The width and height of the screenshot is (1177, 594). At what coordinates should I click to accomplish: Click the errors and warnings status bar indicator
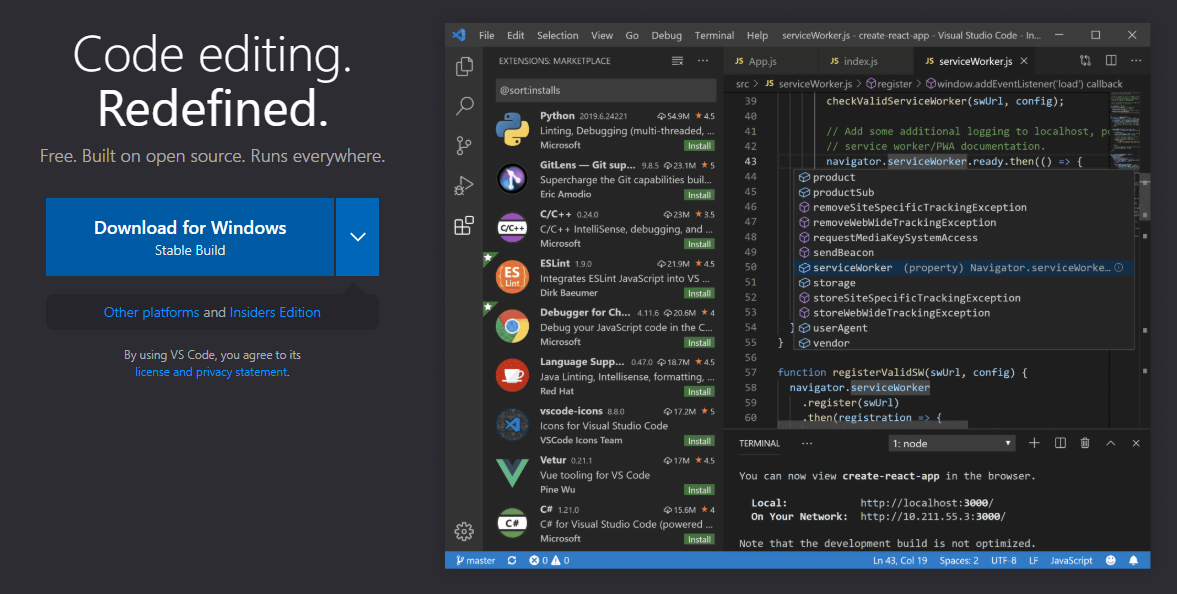(x=551, y=560)
